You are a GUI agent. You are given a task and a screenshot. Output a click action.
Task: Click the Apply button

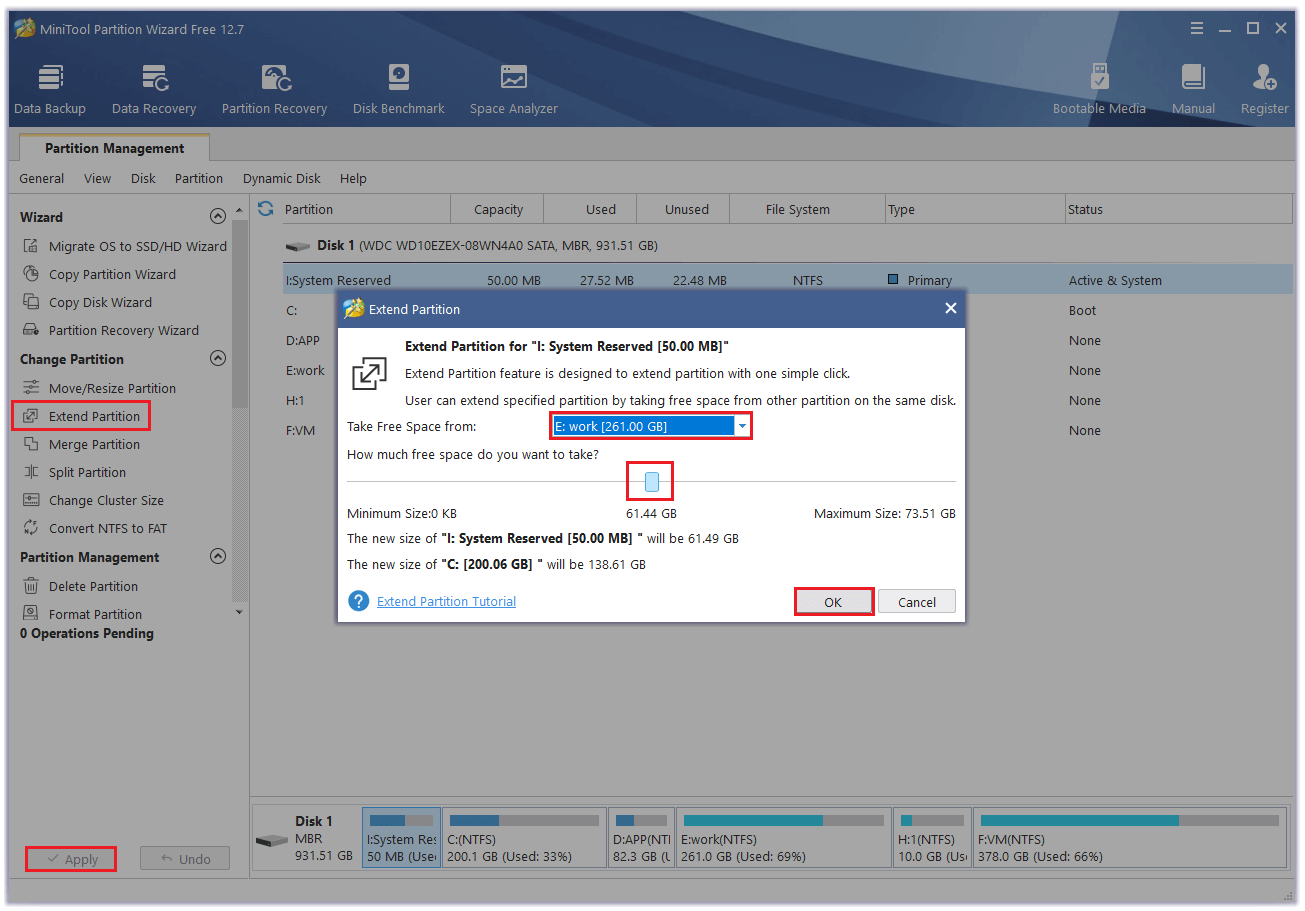point(70,859)
